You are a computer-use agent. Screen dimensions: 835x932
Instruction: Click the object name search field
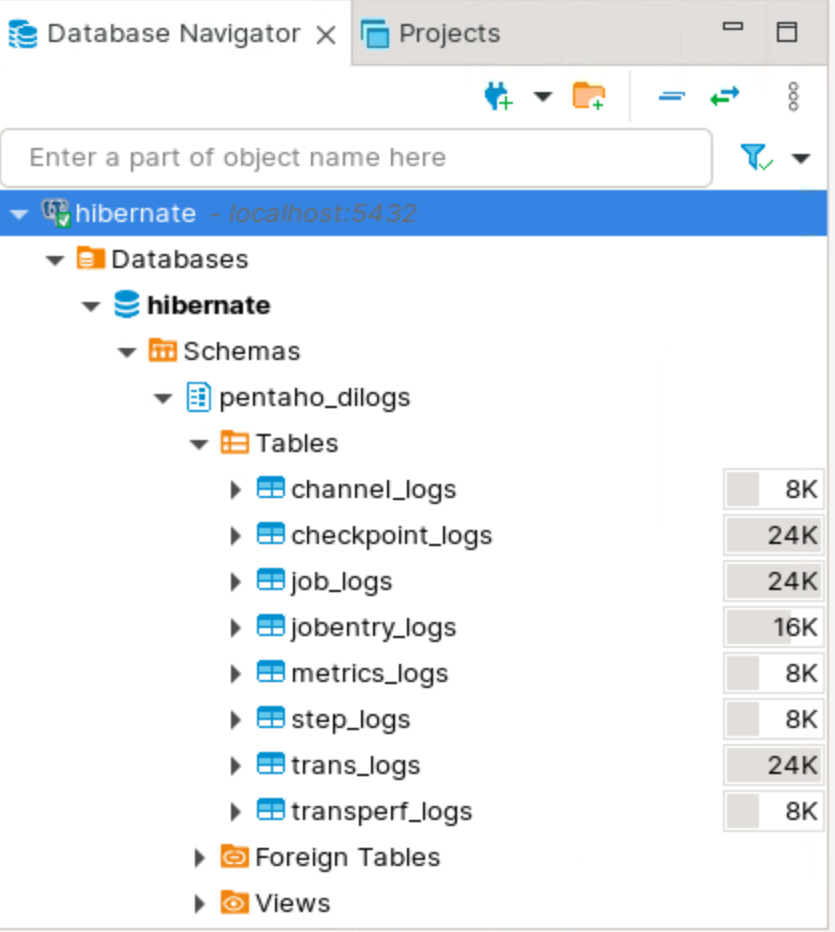pos(355,158)
